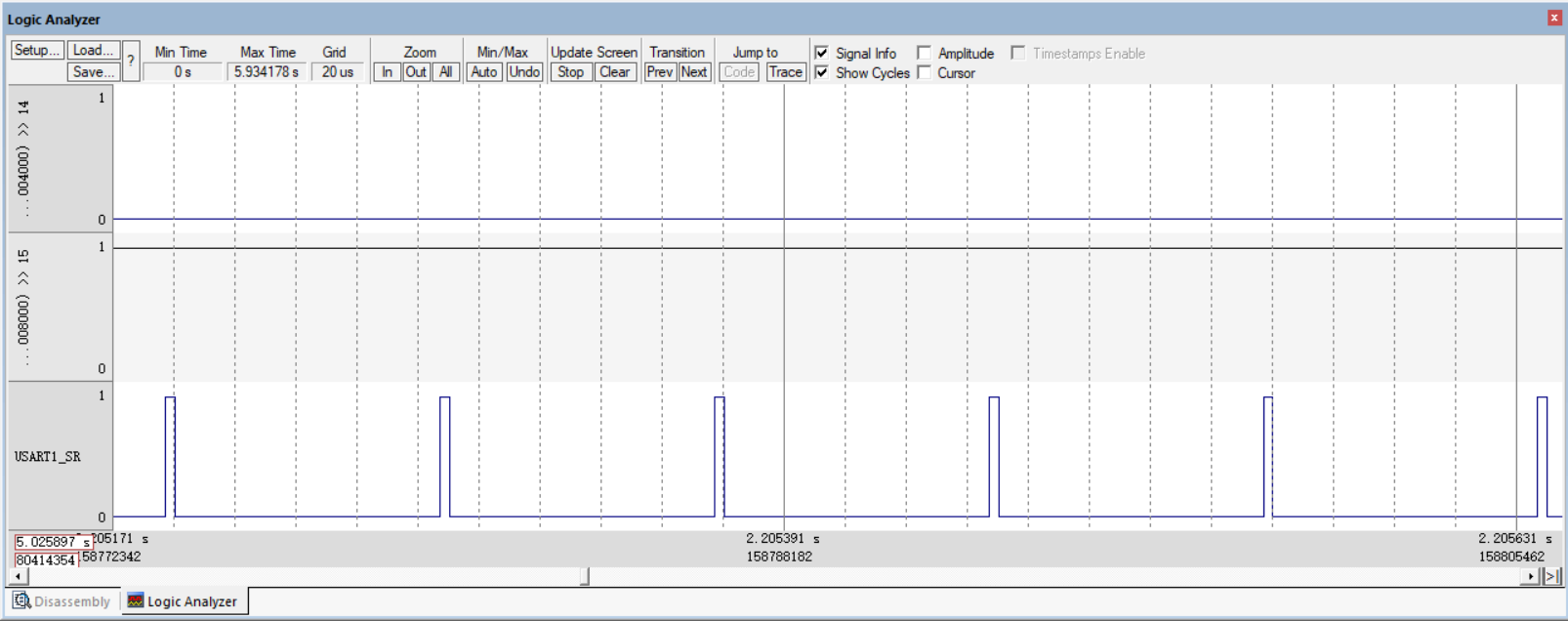Jump to the Next transition
Viewport: 1568px width, 621px height.
click(x=694, y=71)
